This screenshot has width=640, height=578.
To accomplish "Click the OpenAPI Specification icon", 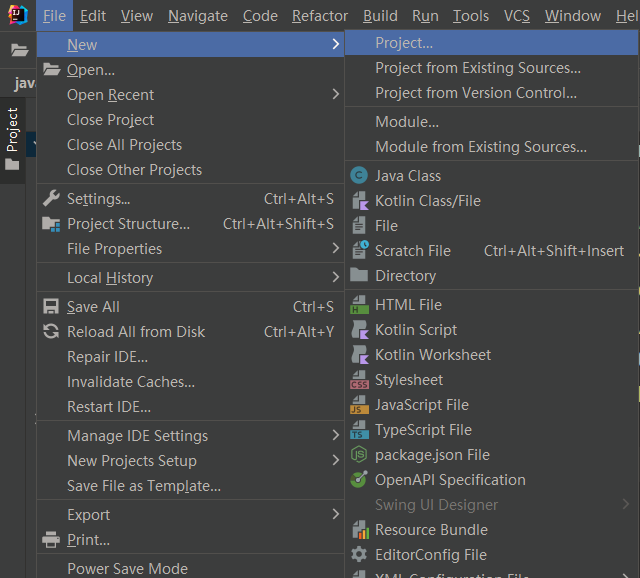I will (x=359, y=480).
